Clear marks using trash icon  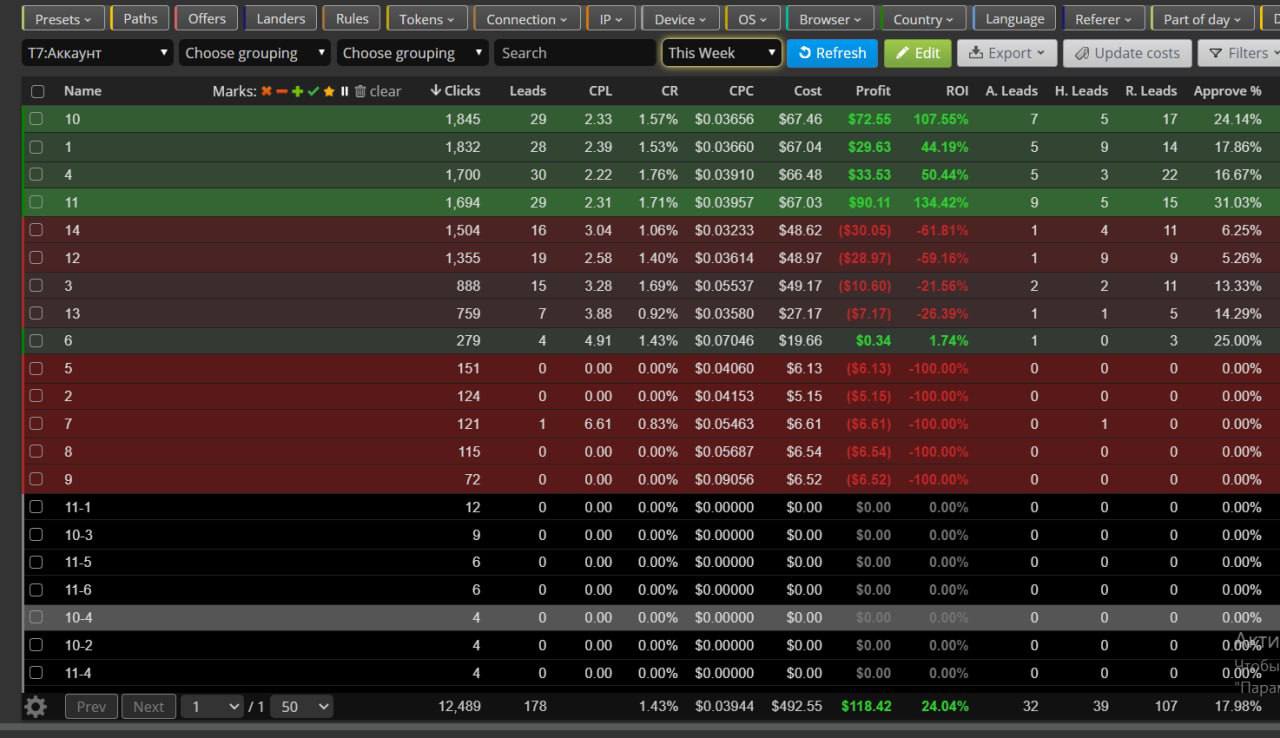pos(361,91)
